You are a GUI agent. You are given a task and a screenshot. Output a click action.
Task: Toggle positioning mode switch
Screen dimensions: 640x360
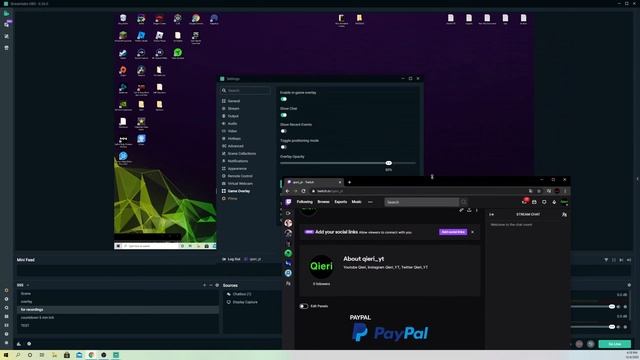pyautogui.click(x=283, y=147)
